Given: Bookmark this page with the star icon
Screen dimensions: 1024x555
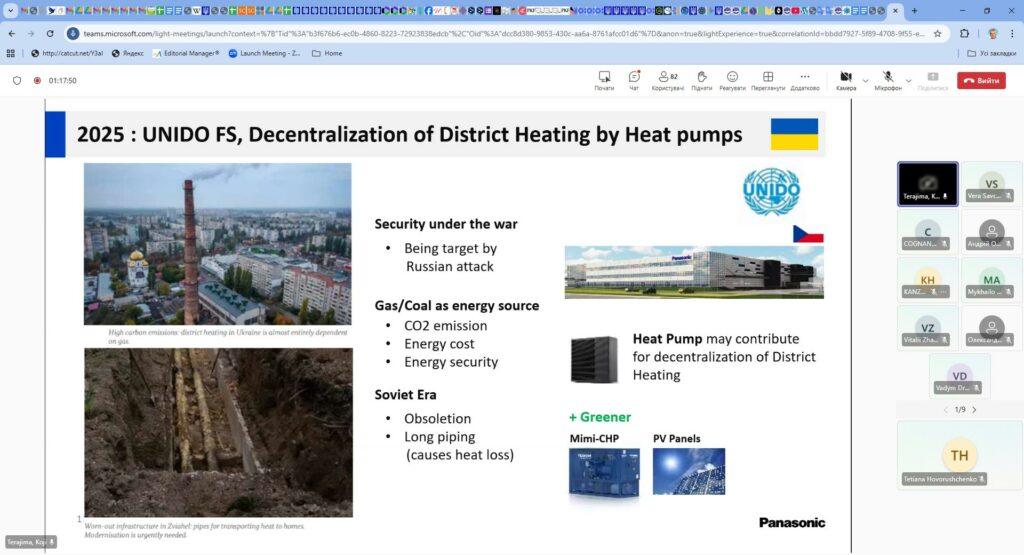Looking at the screenshot, I should [x=937, y=33].
